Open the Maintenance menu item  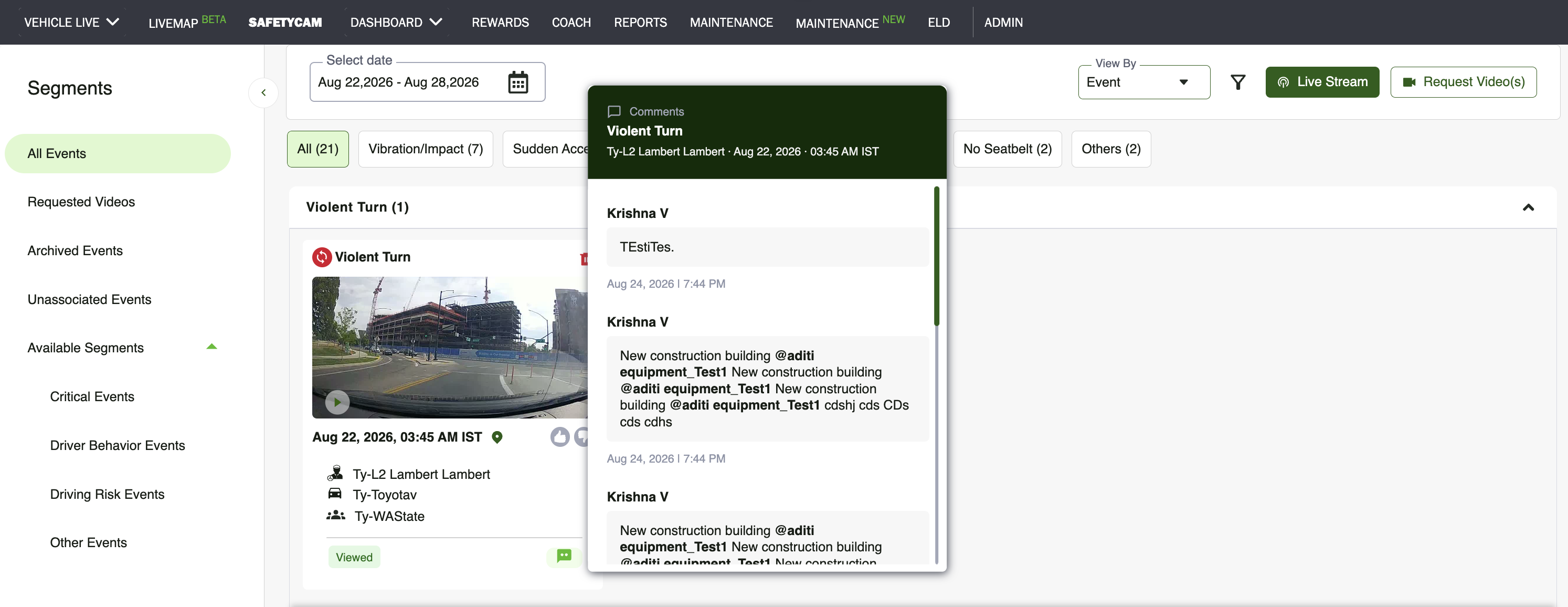click(x=731, y=23)
